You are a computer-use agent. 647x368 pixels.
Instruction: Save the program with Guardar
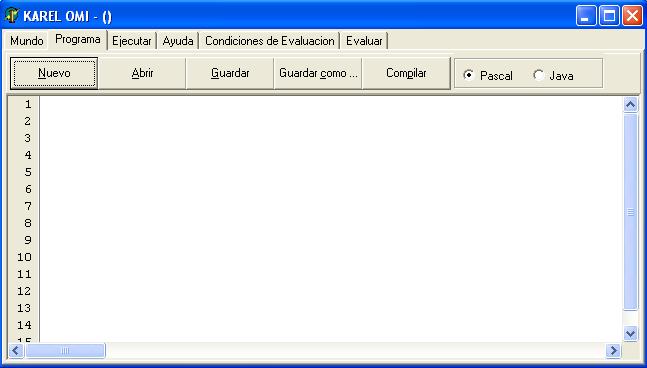tap(230, 73)
